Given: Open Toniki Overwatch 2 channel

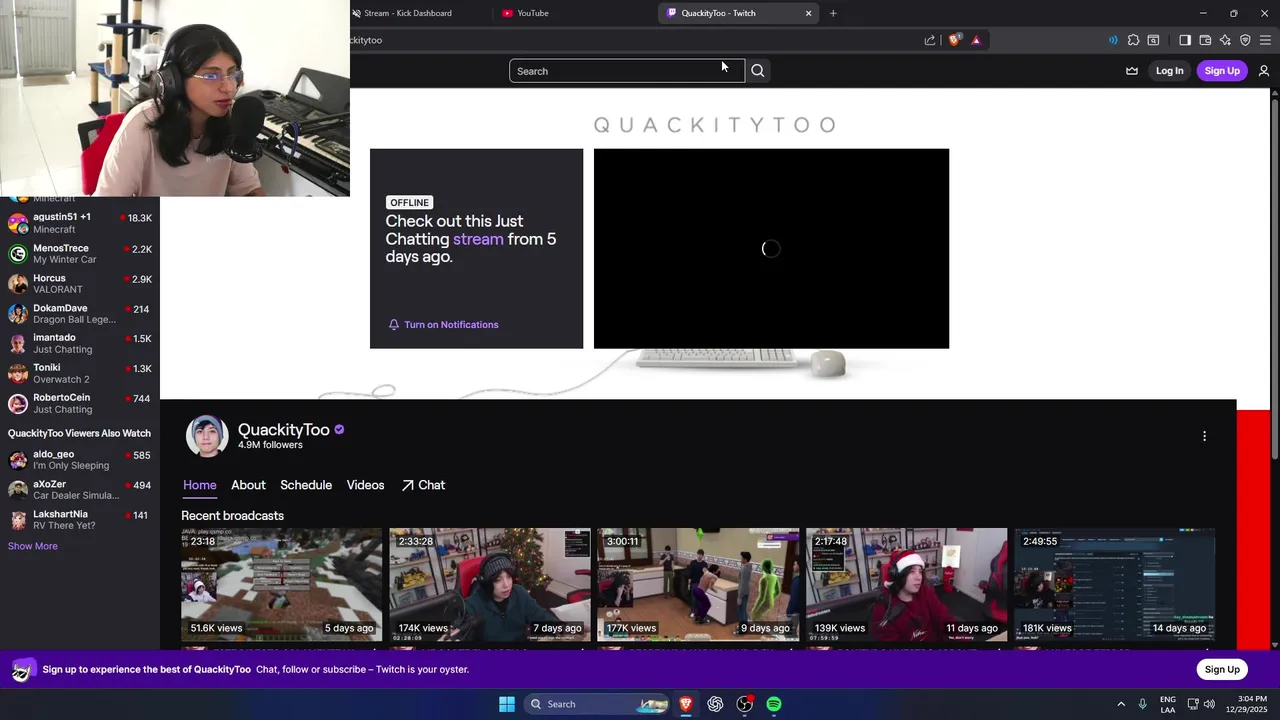Looking at the screenshot, I should (80, 373).
